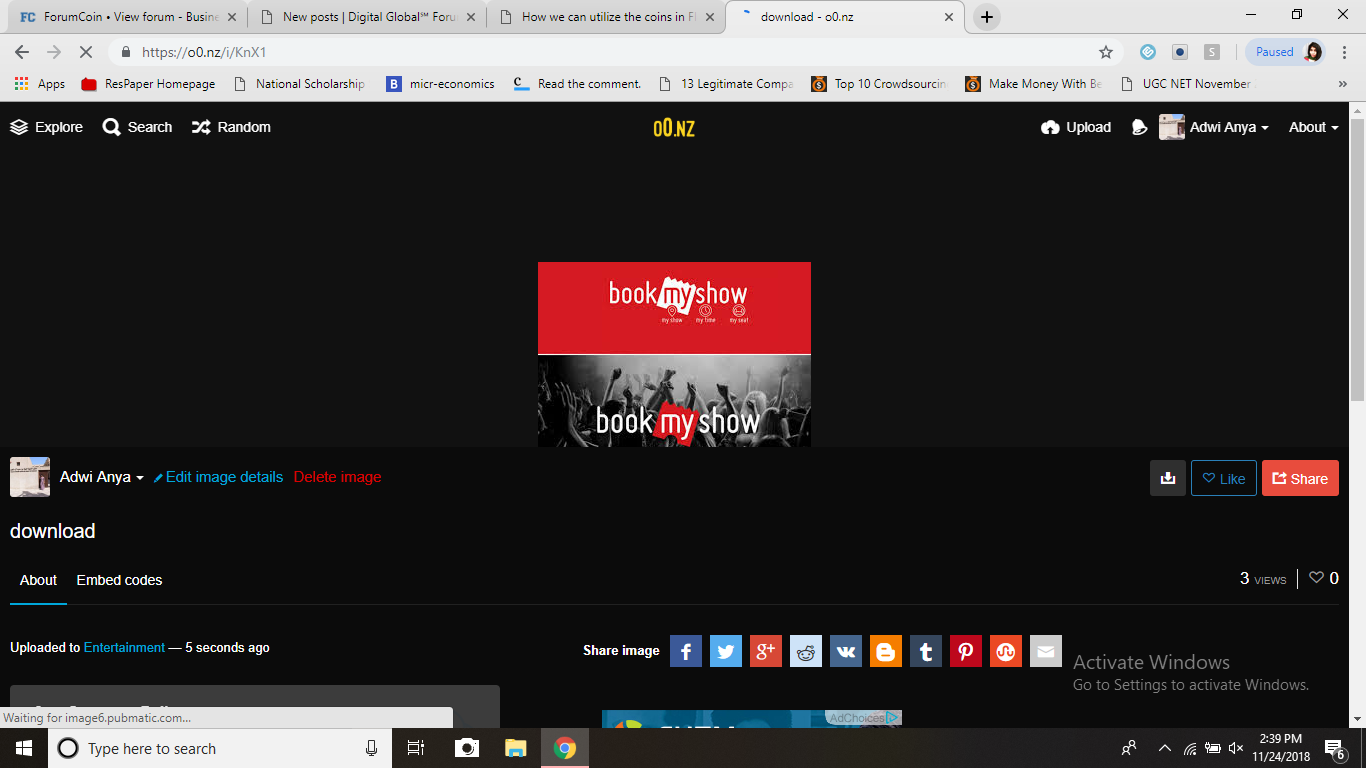Screen dimensions: 1366x768
Task: Click the taskbar microphone search icon
Action: [371, 748]
